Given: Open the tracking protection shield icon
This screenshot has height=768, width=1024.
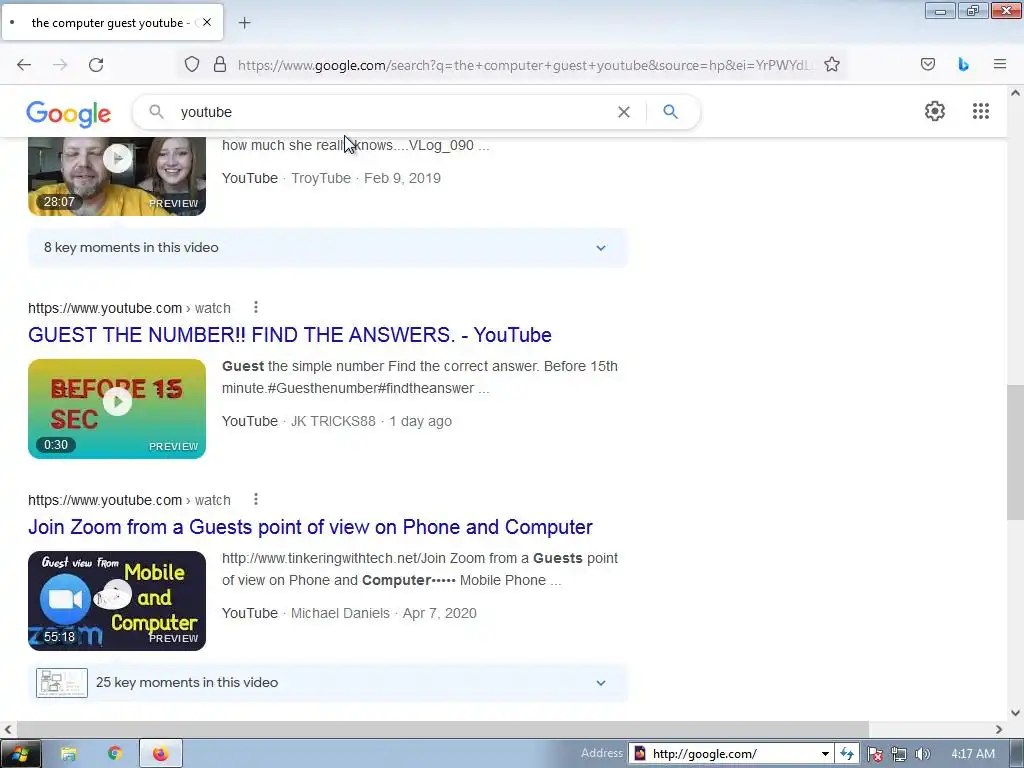Looking at the screenshot, I should click(191, 65).
